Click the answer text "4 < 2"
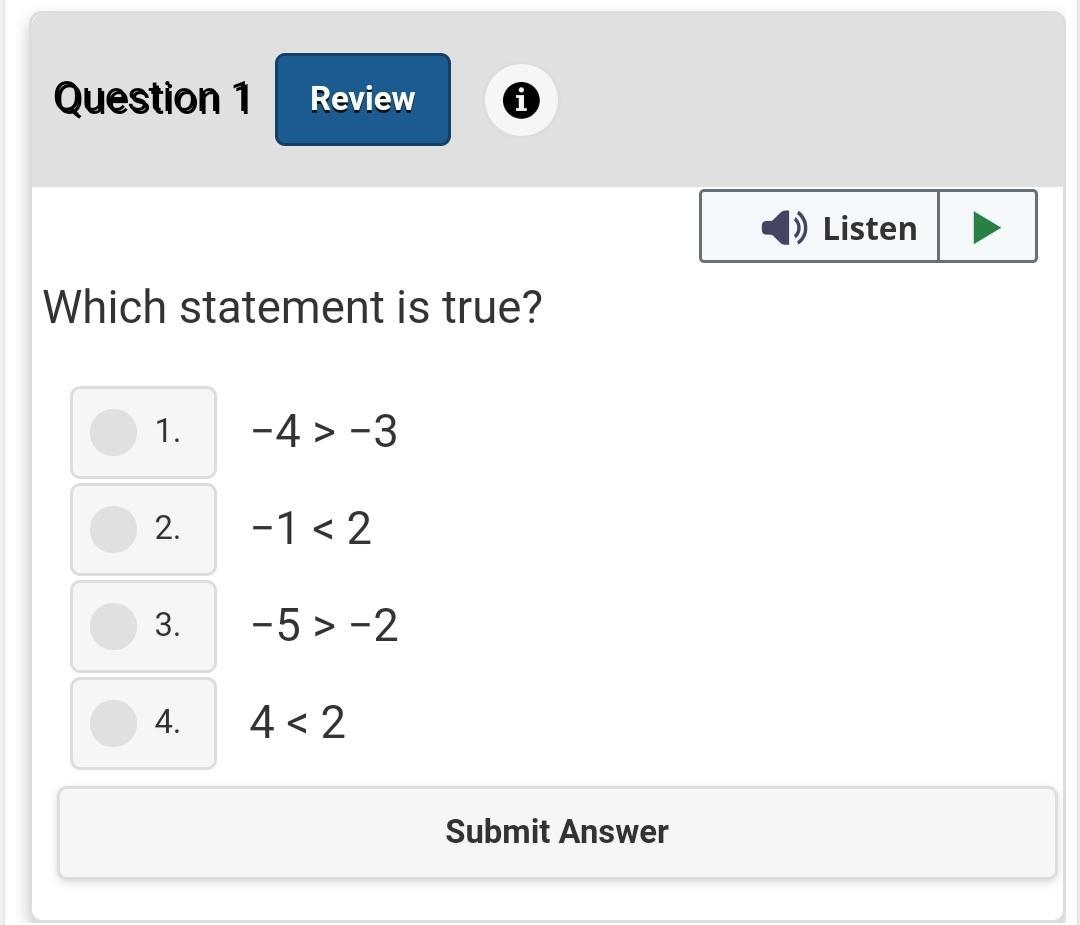The image size is (1080, 925). pos(297,723)
